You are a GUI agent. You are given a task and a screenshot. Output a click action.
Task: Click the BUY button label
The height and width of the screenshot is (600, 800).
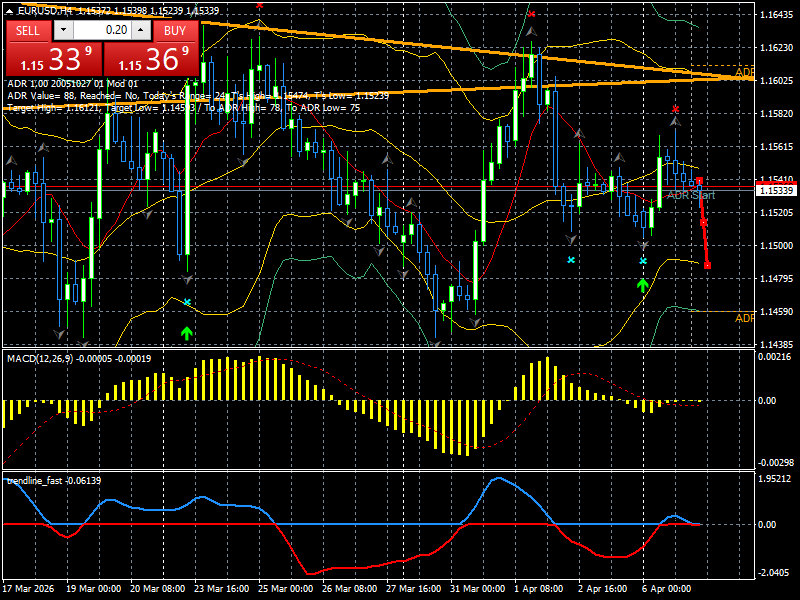(175, 31)
